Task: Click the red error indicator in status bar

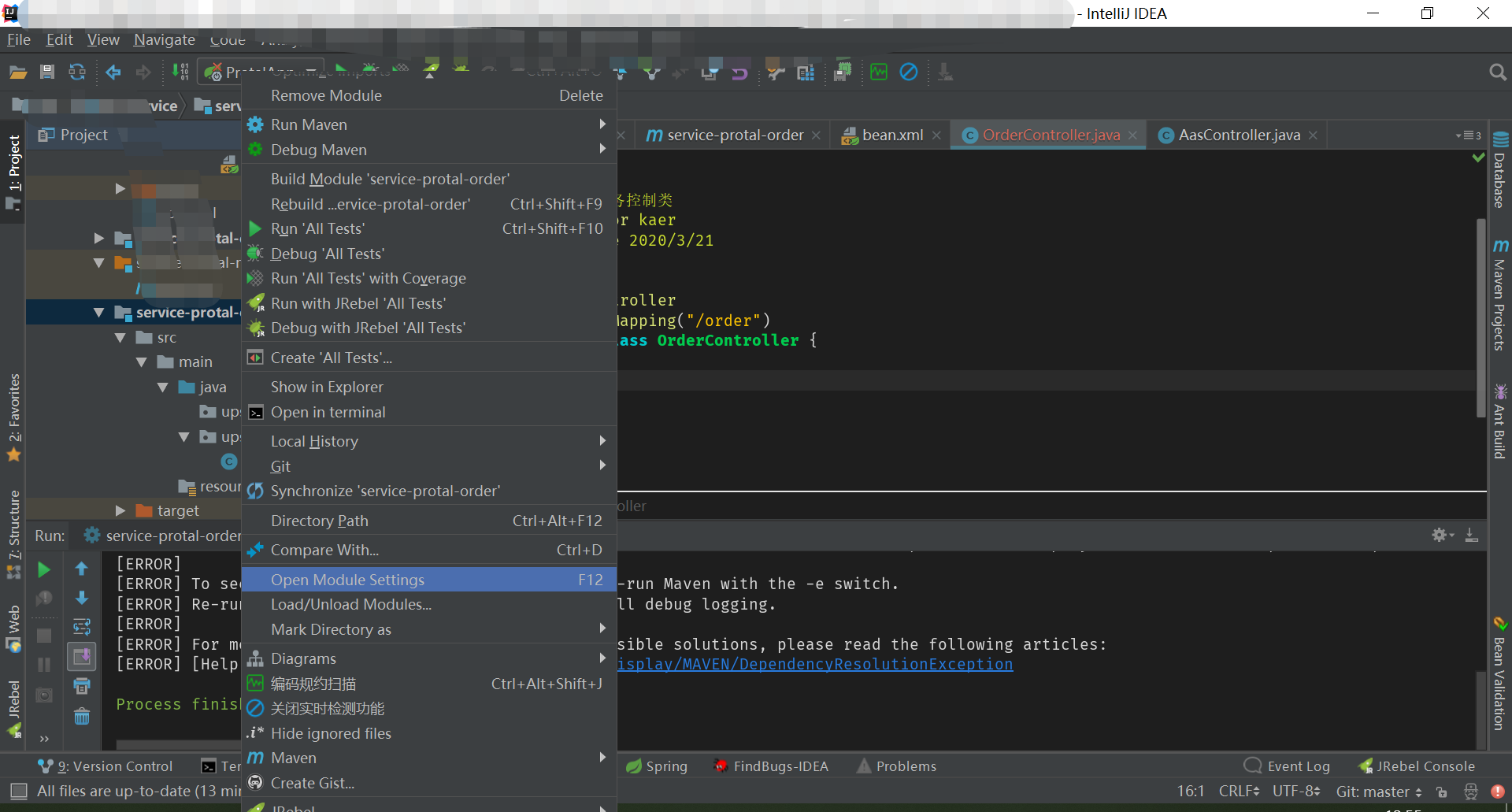Action: click(1498, 792)
